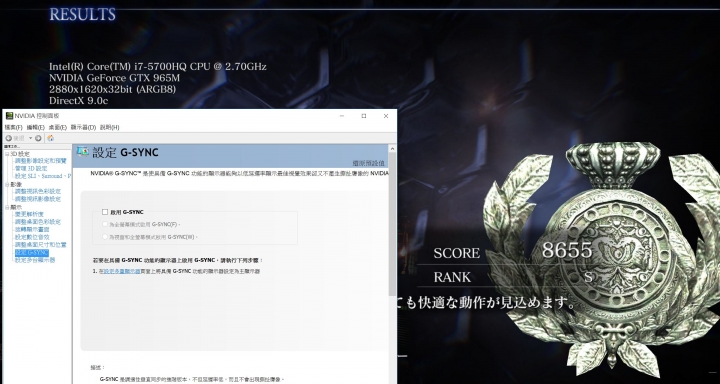Maximize the NVIDIA control panel window

coord(364,116)
